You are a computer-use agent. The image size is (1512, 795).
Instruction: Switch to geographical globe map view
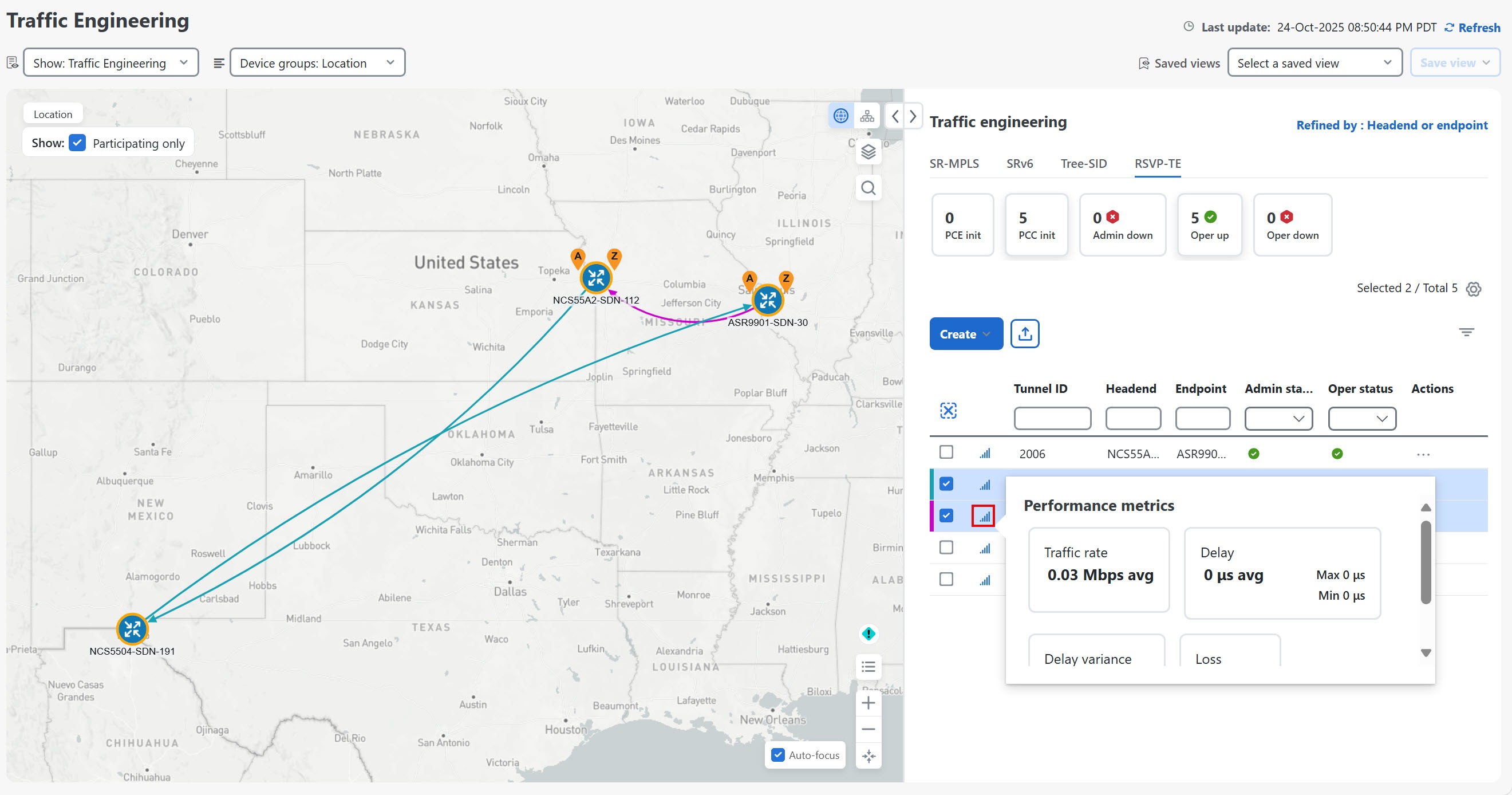840,116
